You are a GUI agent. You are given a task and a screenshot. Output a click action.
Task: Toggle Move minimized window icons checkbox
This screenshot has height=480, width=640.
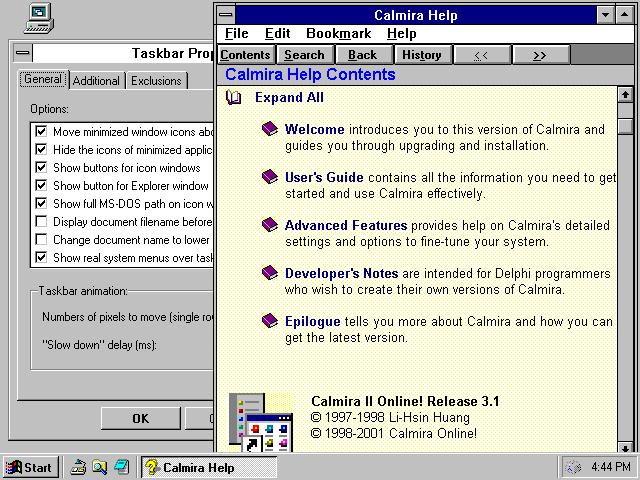point(41,131)
